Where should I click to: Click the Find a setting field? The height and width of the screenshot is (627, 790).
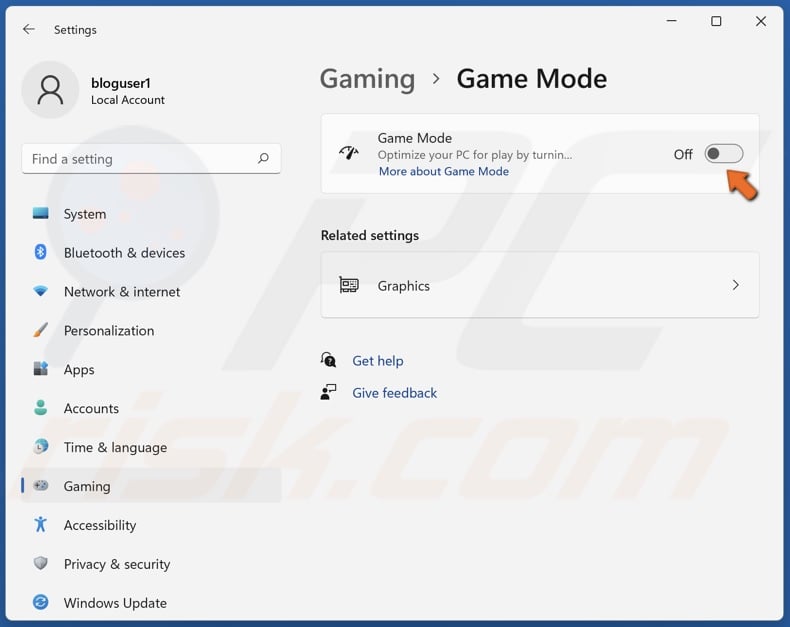[x=151, y=159]
